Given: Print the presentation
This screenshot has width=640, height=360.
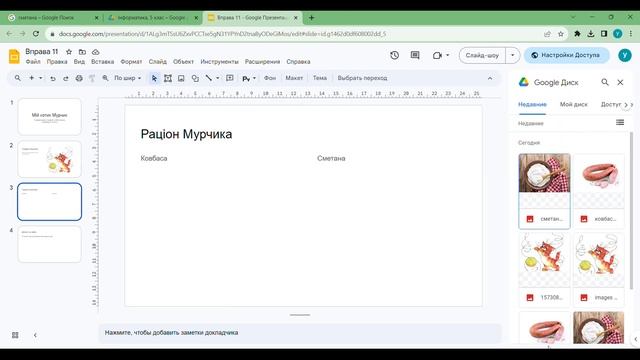Looking at the screenshot, I should coord(79,78).
